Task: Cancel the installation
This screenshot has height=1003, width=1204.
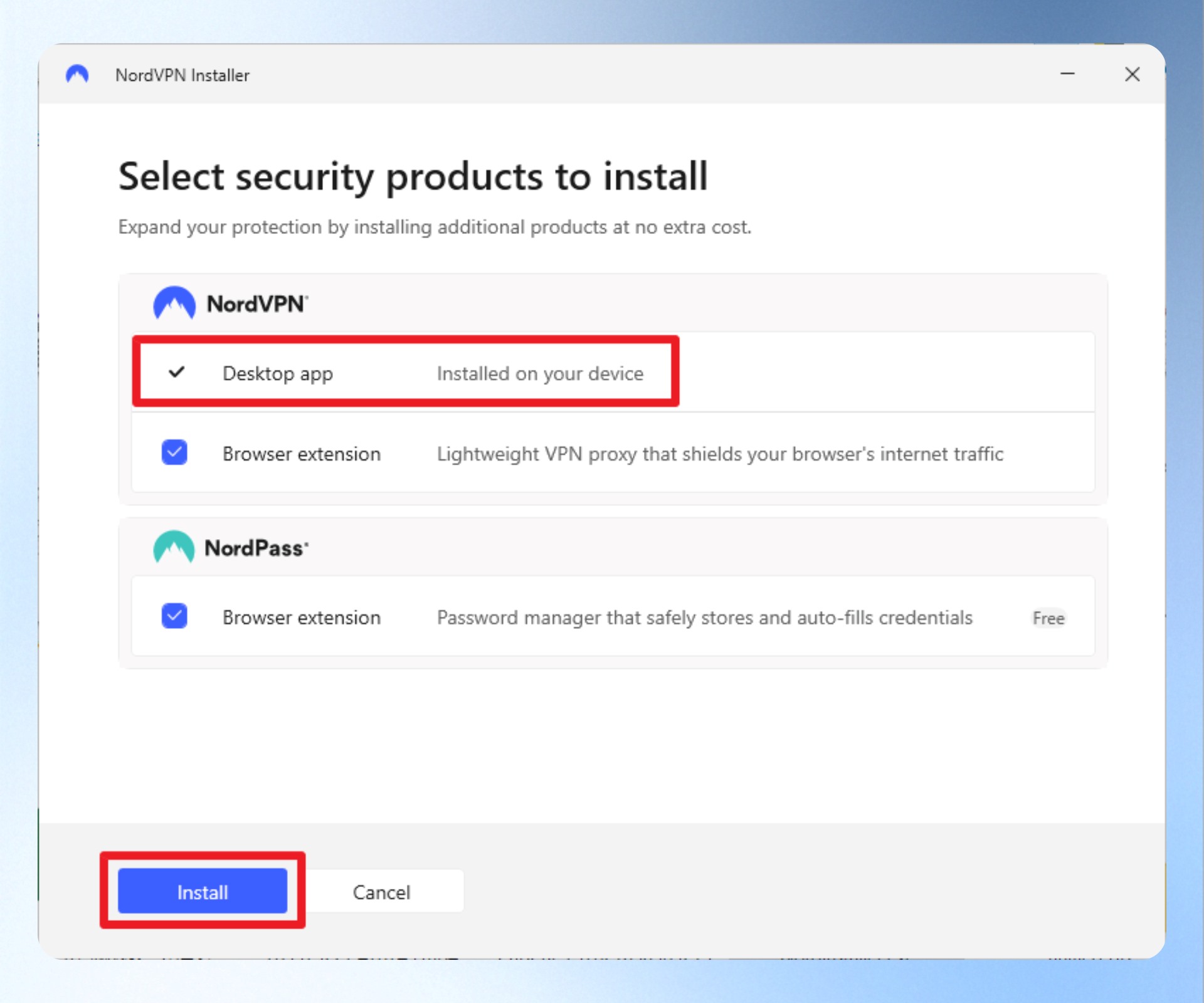Action: [381, 891]
